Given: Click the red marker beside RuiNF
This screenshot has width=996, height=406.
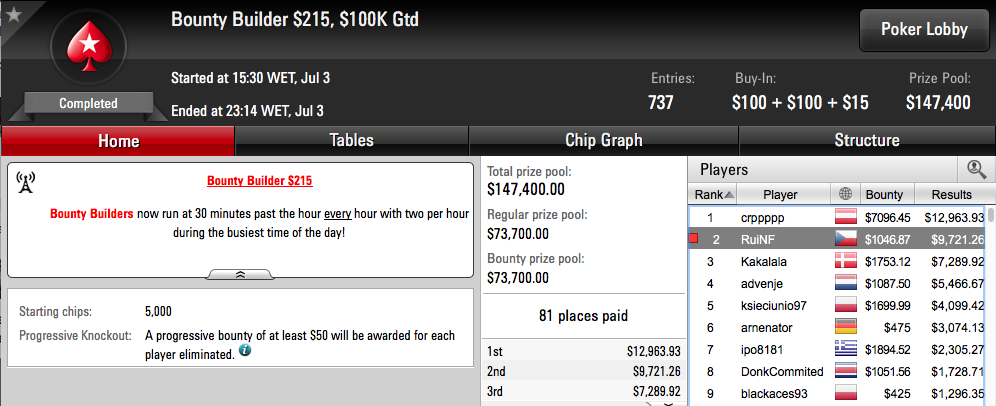Looking at the screenshot, I should 694,239.
